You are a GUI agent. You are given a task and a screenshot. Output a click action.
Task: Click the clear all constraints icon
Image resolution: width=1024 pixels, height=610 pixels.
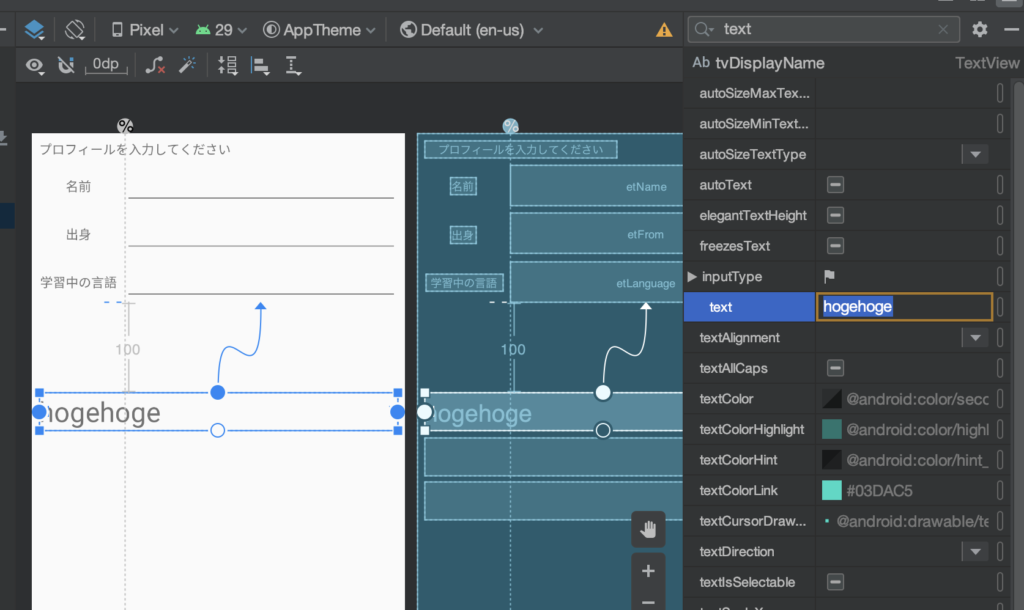155,65
